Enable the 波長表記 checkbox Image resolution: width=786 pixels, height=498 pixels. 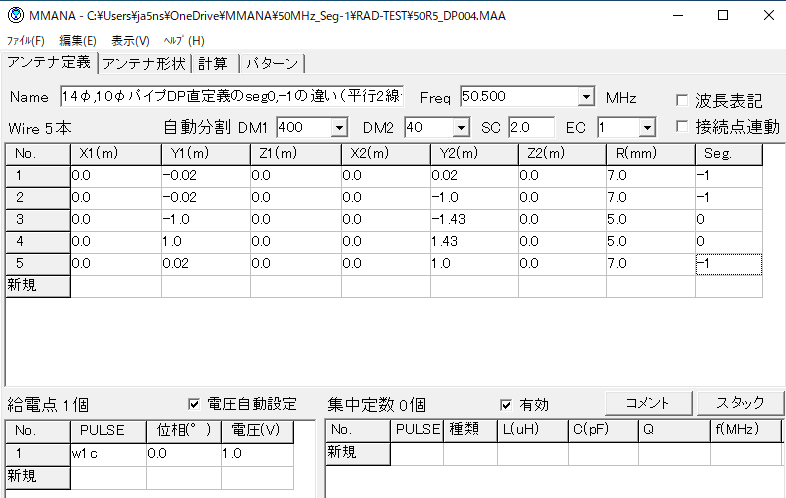click(x=682, y=101)
